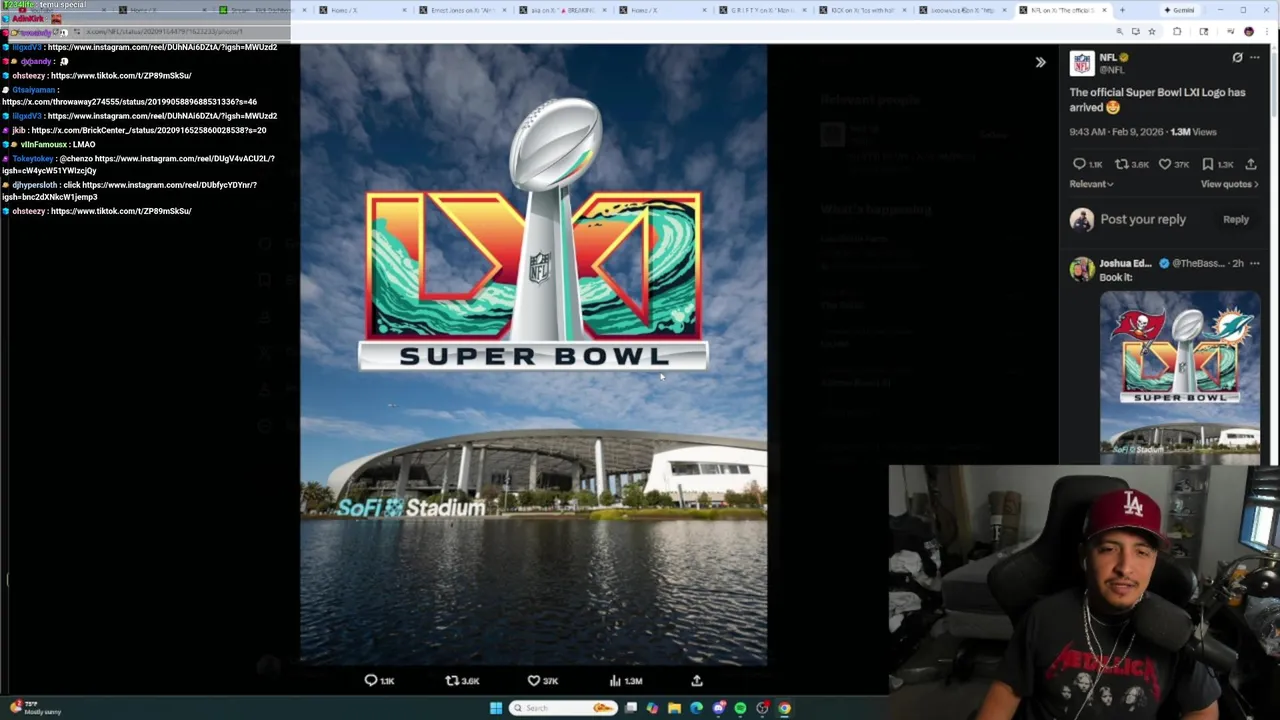
Task: Click ohsteezy's last tiktok link in chat
Action: 121,211
